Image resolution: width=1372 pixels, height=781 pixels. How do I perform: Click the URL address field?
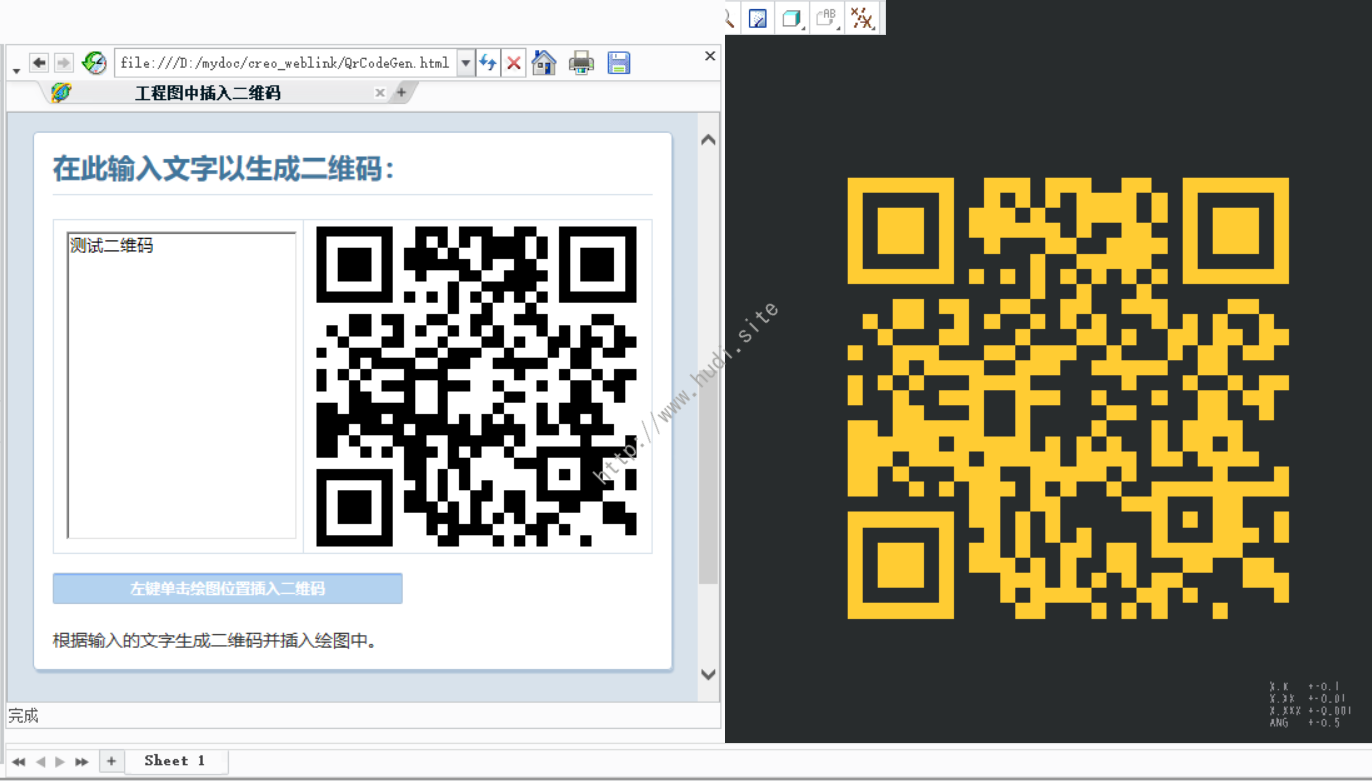(285, 63)
